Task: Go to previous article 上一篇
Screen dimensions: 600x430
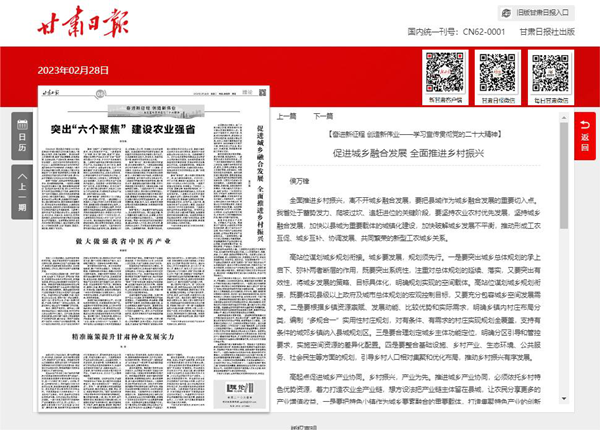Action: [x=287, y=116]
